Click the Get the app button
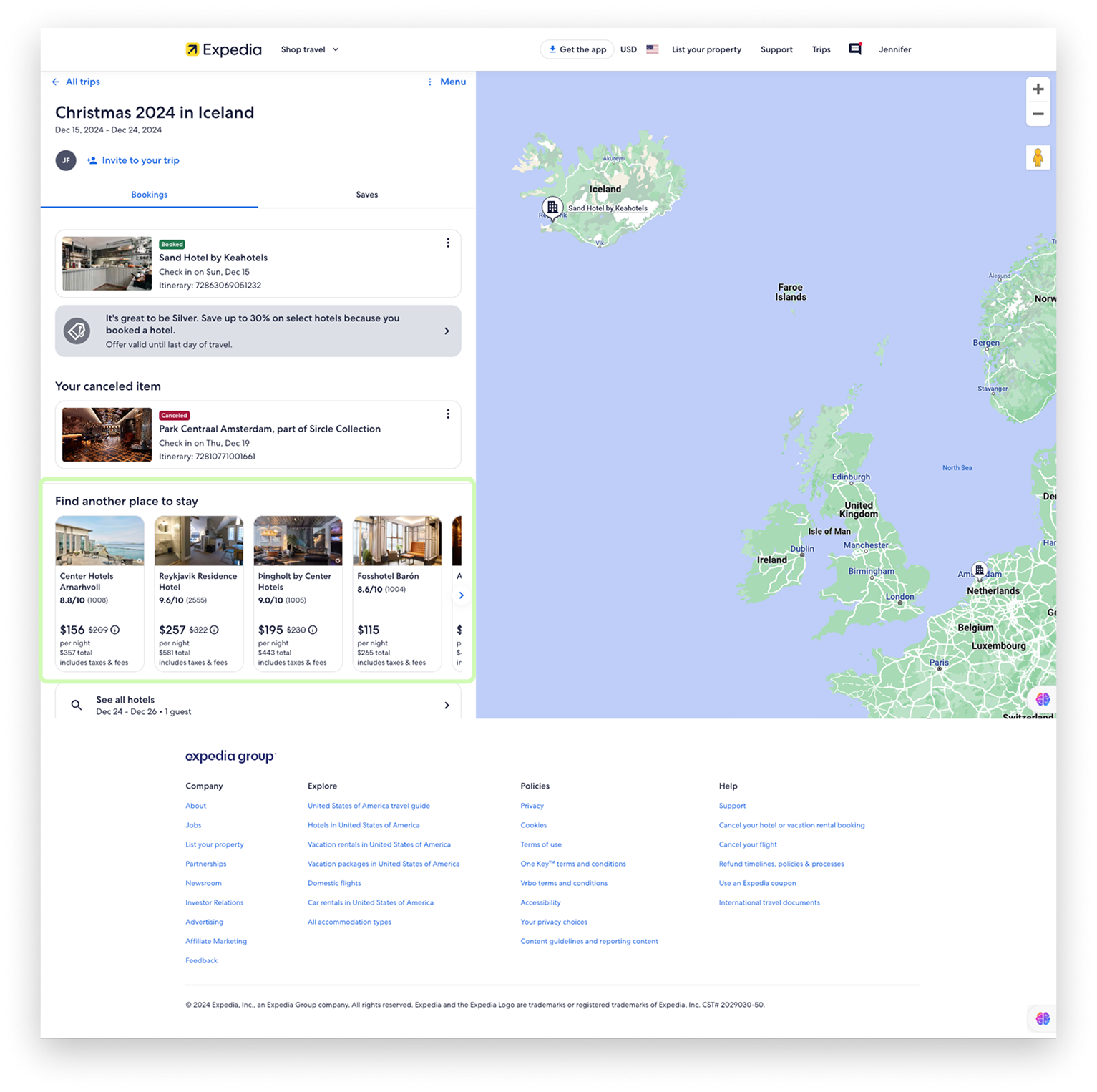The width and height of the screenshot is (1097, 1092). pos(577,49)
